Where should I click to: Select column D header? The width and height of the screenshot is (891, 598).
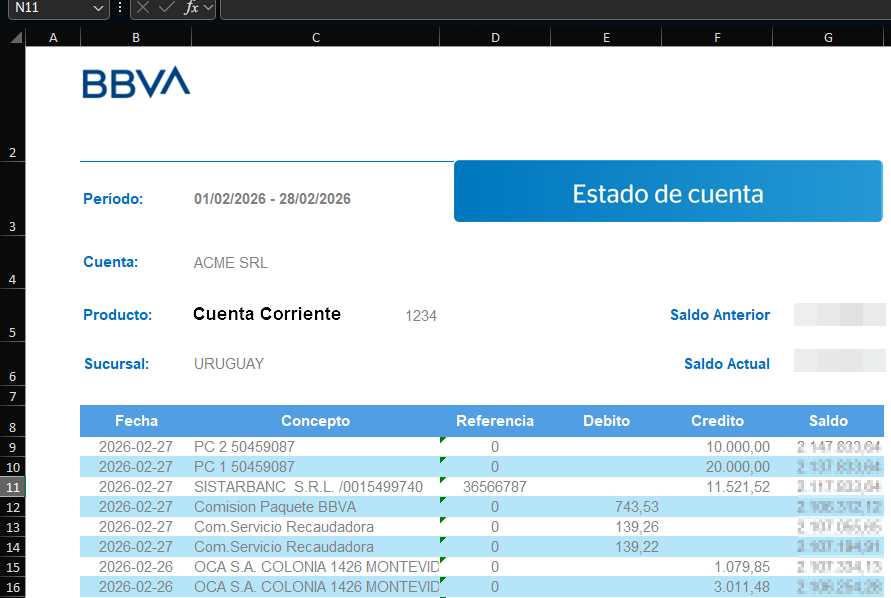pyautogui.click(x=495, y=38)
